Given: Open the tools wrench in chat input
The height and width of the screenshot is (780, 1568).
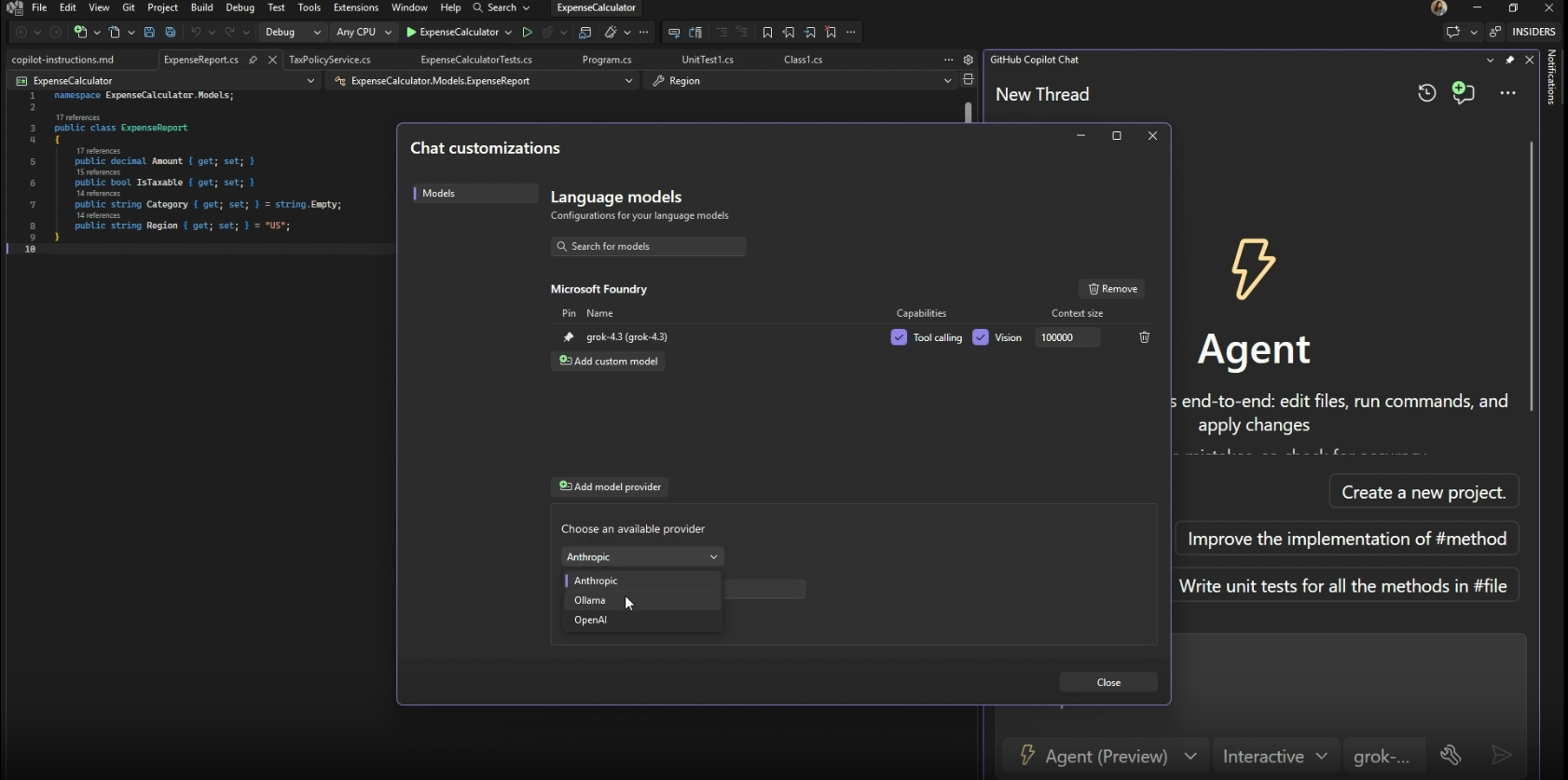Looking at the screenshot, I should tap(1451, 756).
